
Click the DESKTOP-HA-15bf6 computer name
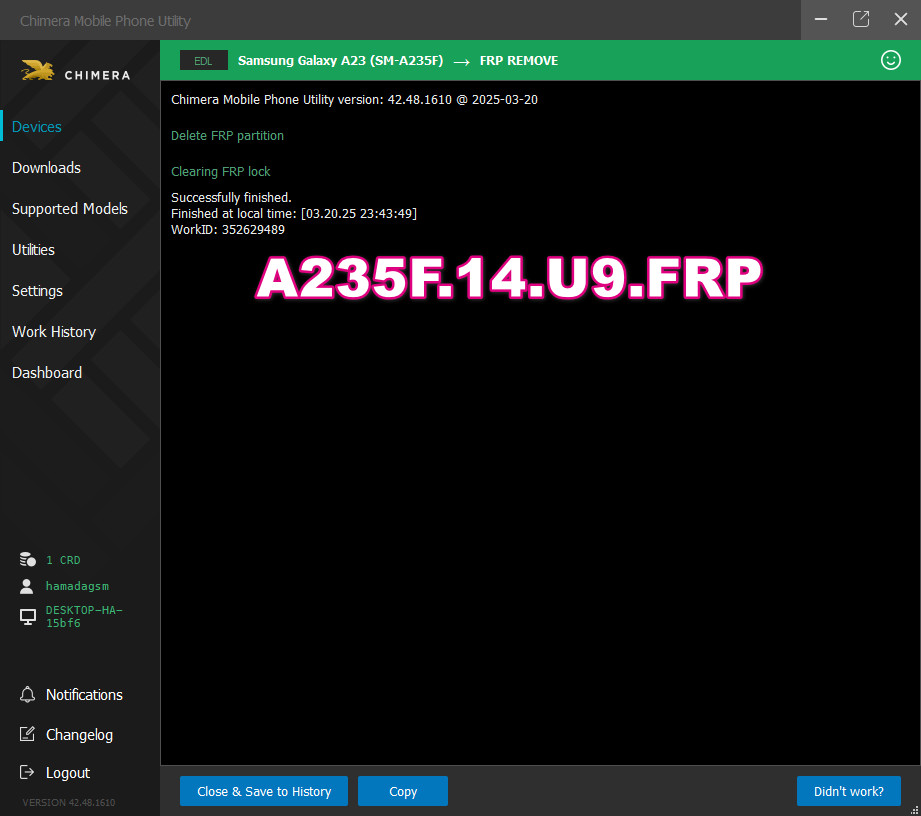point(84,616)
